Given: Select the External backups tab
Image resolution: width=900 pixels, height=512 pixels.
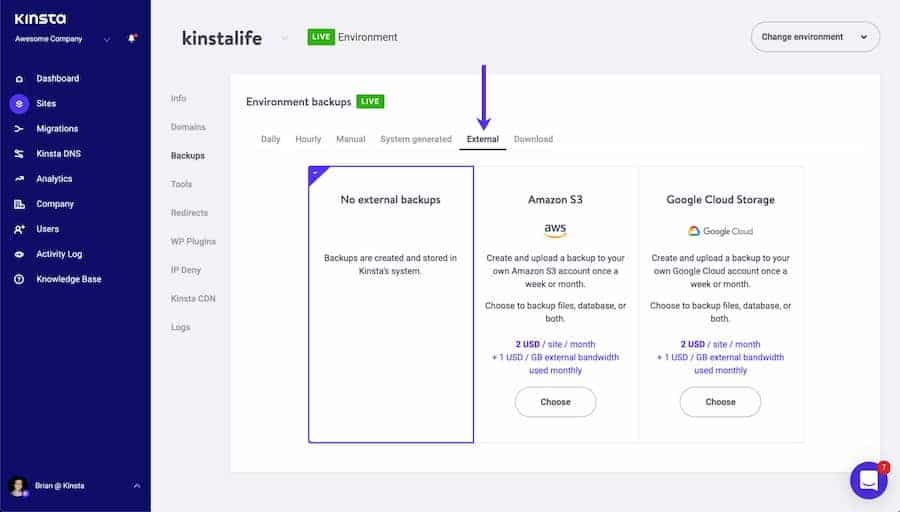Looking at the screenshot, I should pyautogui.click(x=483, y=139).
